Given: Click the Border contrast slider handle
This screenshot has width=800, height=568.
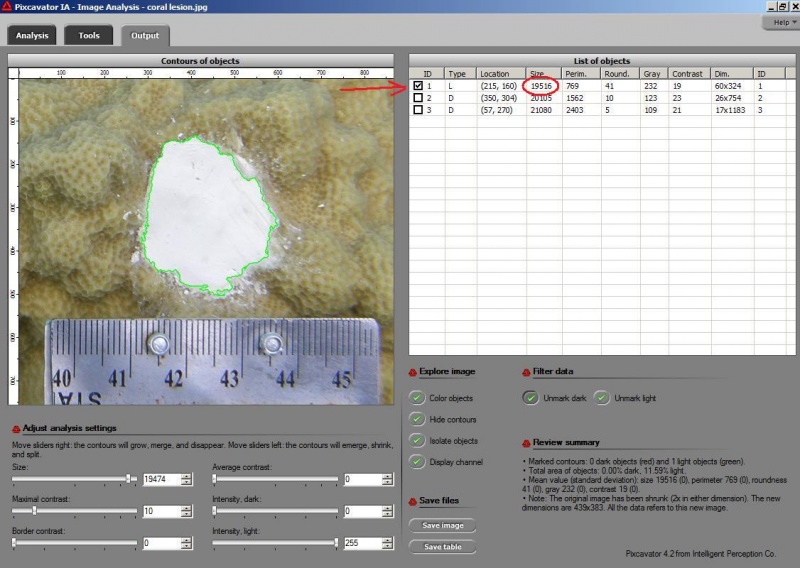Looking at the screenshot, I should tap(14, 542).
